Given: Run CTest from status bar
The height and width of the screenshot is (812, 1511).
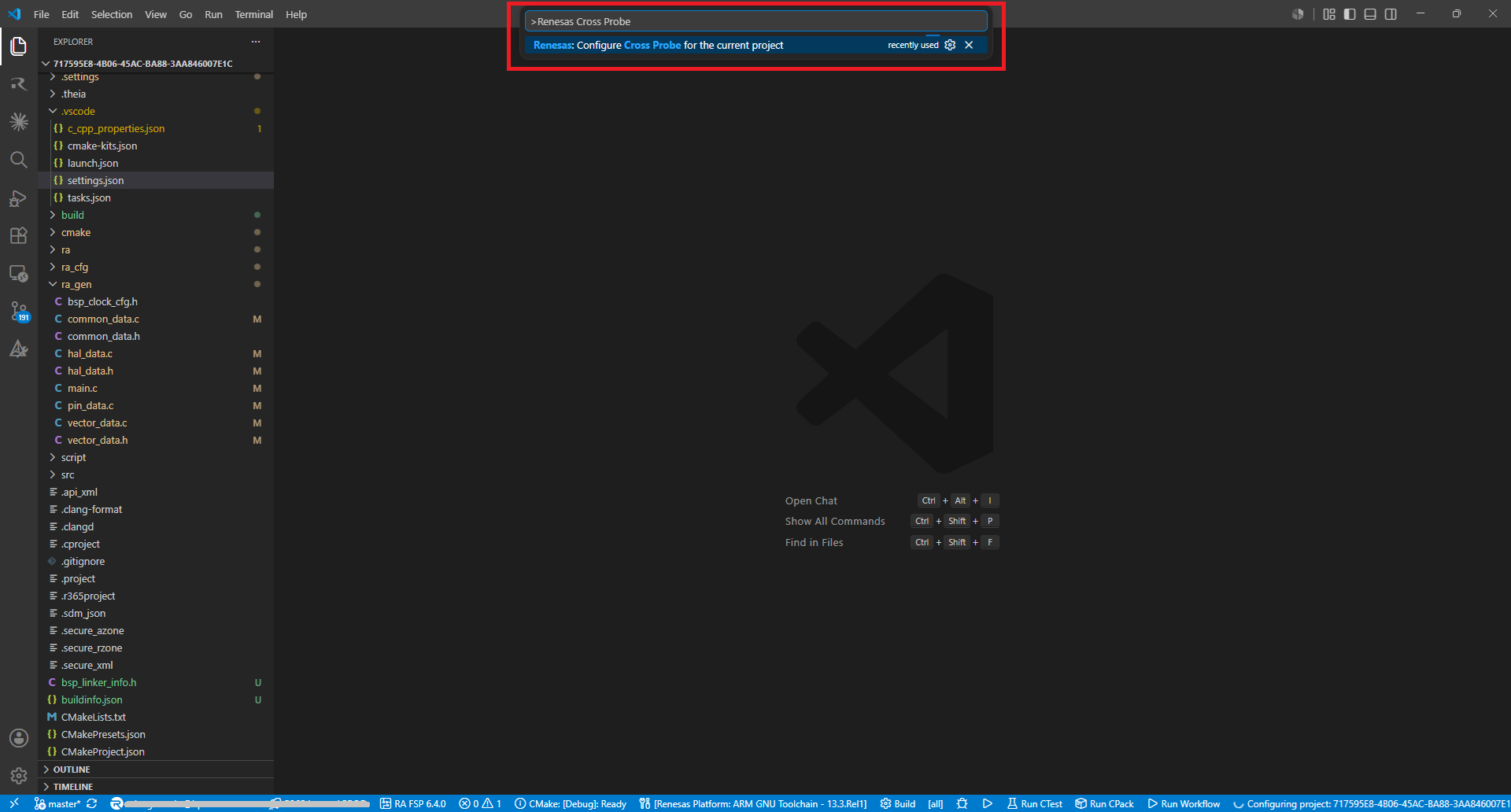Looking at the screenshot, I should (1035, 803).
